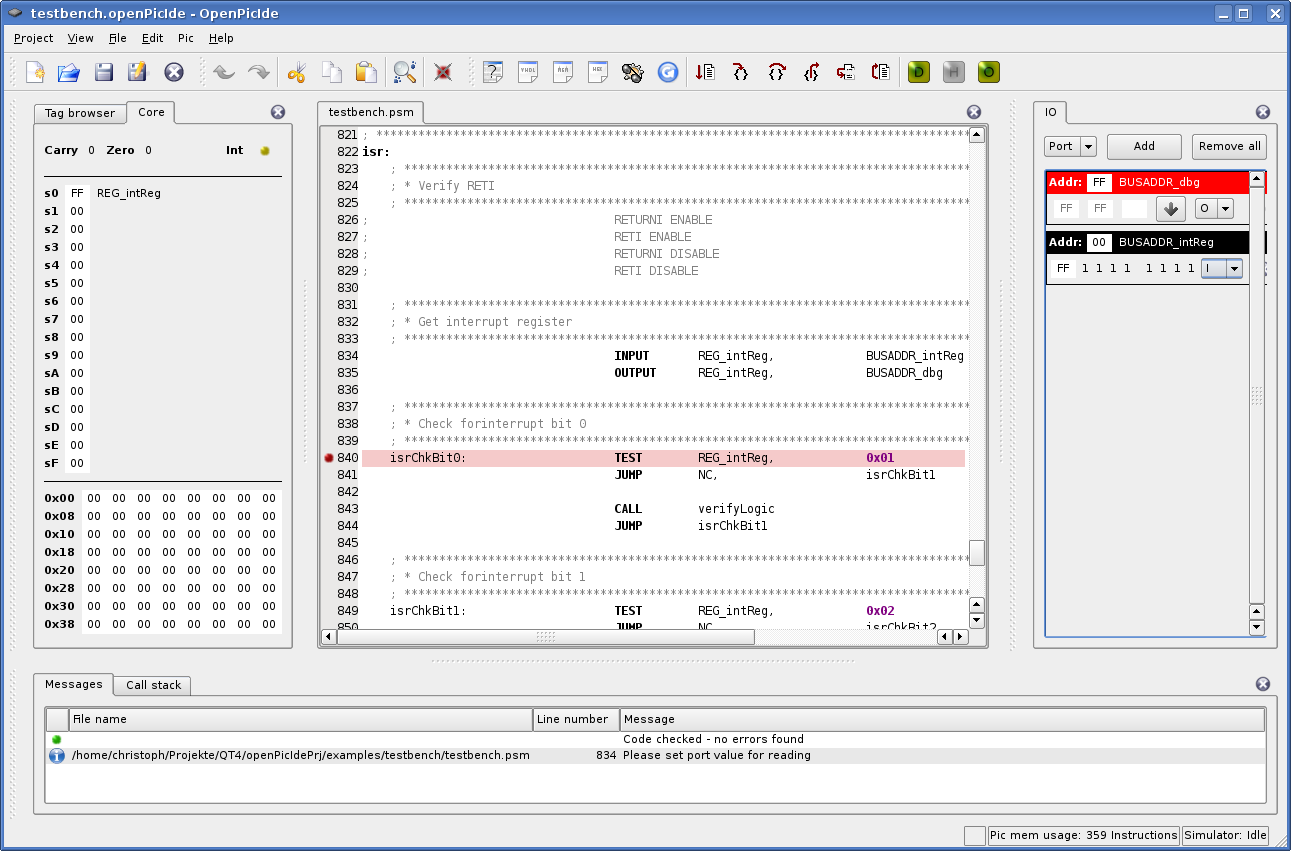Open the Help menu

coord(221,38)
